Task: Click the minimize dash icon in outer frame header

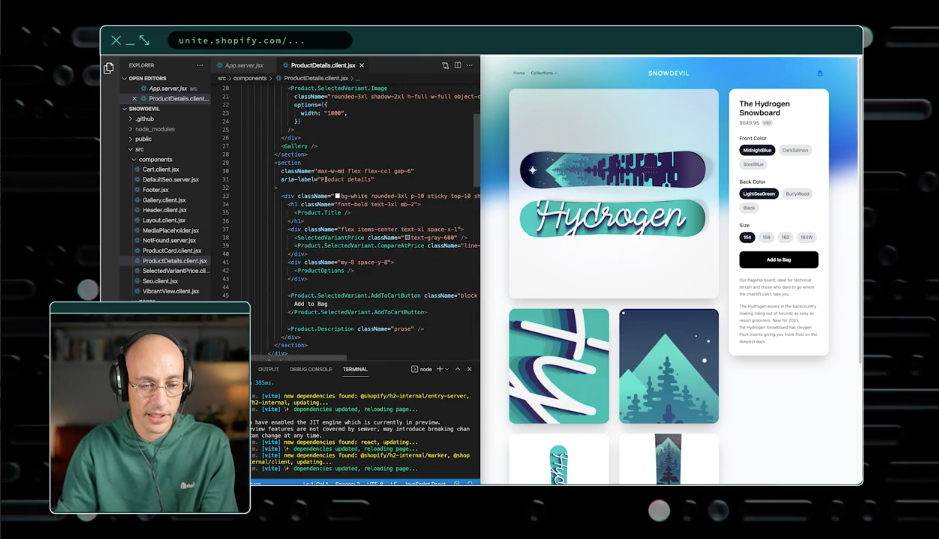Action: (x=130, y=44)
